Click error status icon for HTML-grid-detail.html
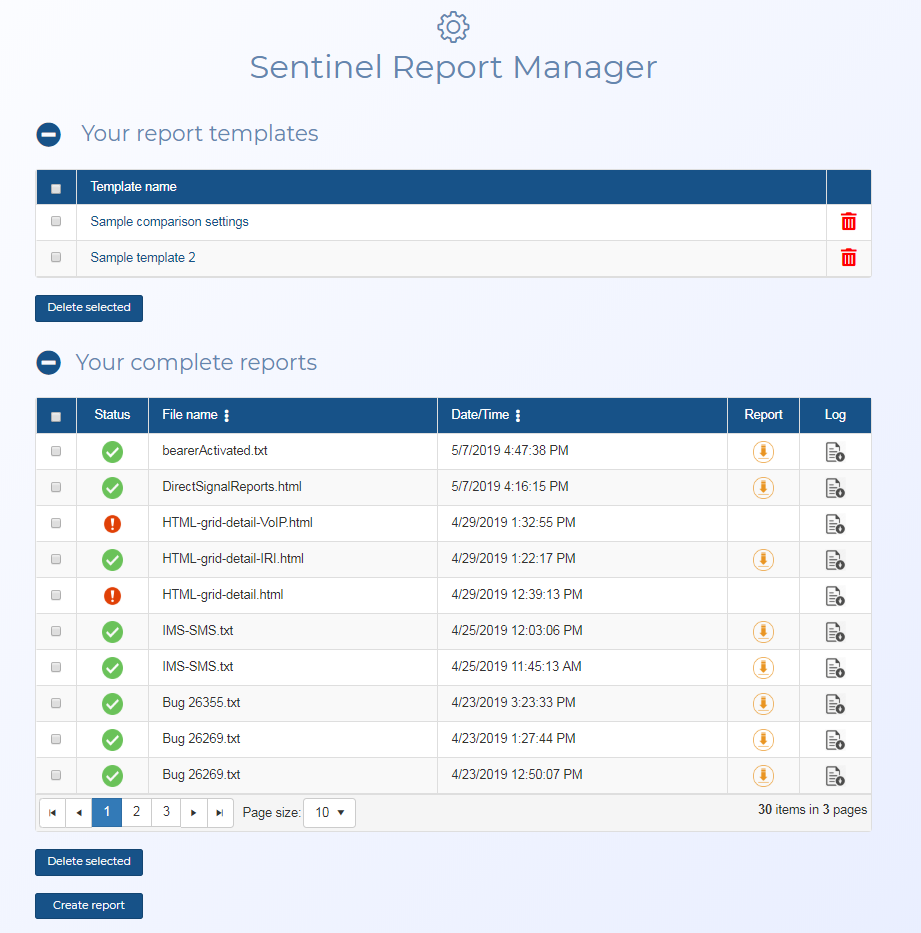 pos(112,596)
